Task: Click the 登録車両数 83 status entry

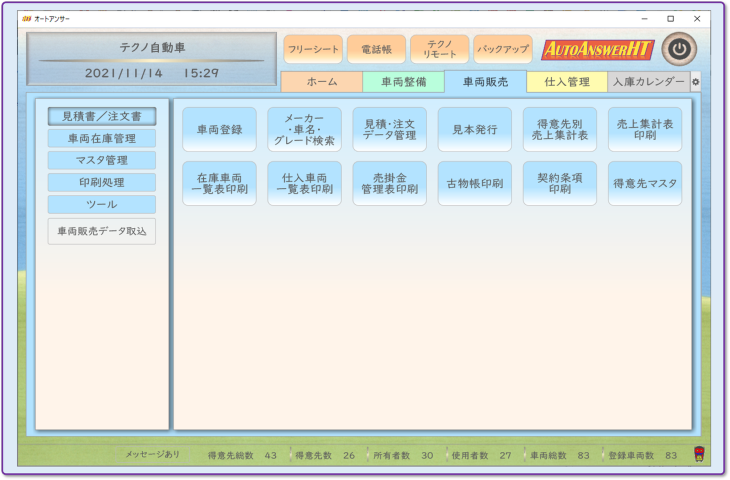Action: click(642, 455)
